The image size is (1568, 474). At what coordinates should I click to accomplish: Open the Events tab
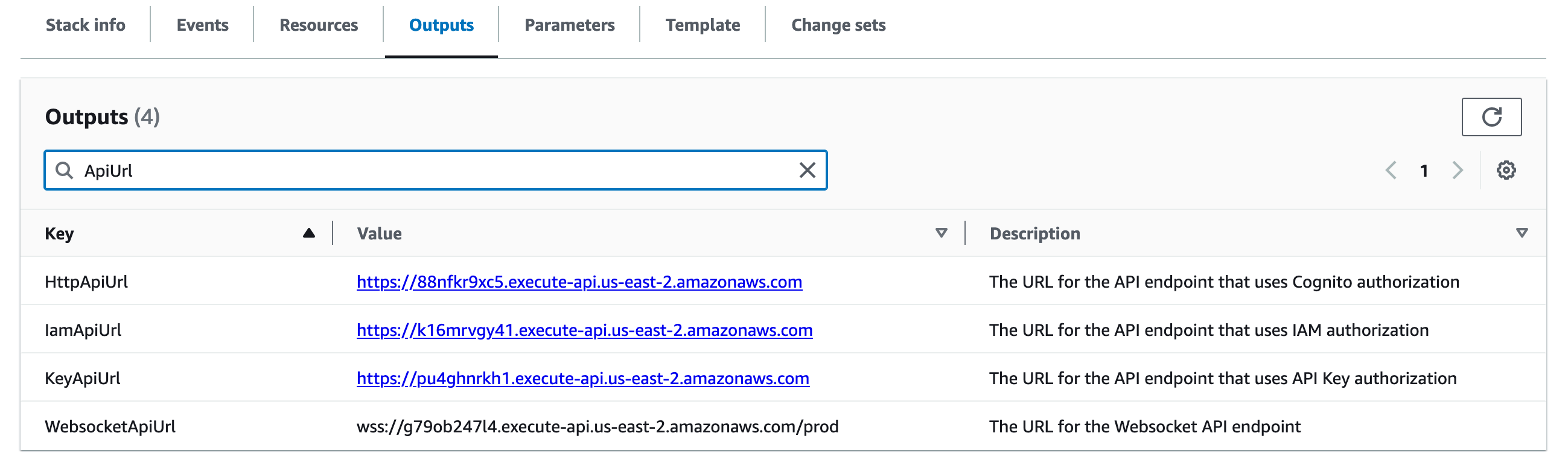pyautogui.click(x=202, y=25)
